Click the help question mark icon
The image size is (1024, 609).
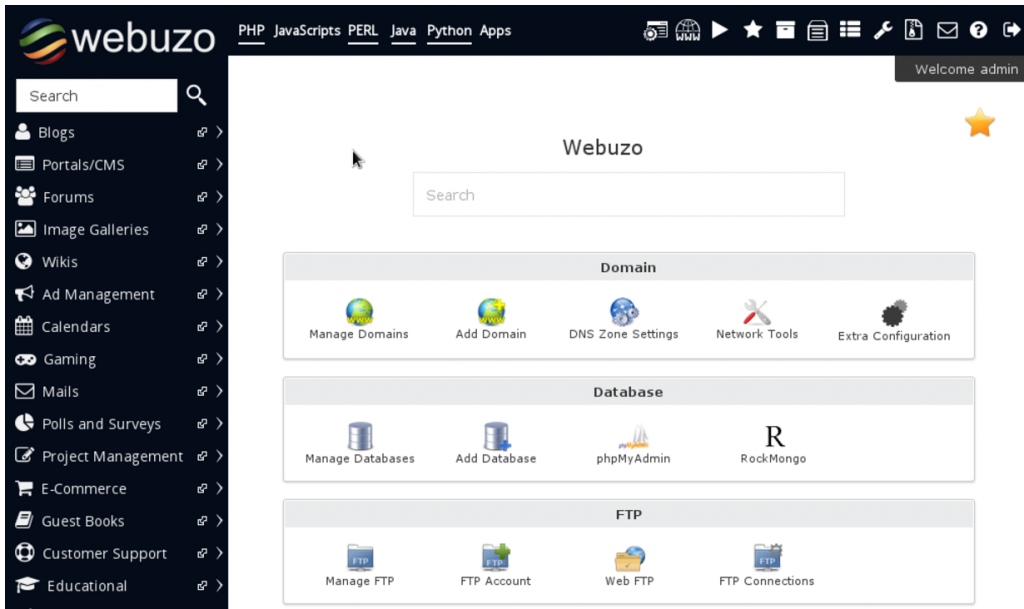click(978, 30)
